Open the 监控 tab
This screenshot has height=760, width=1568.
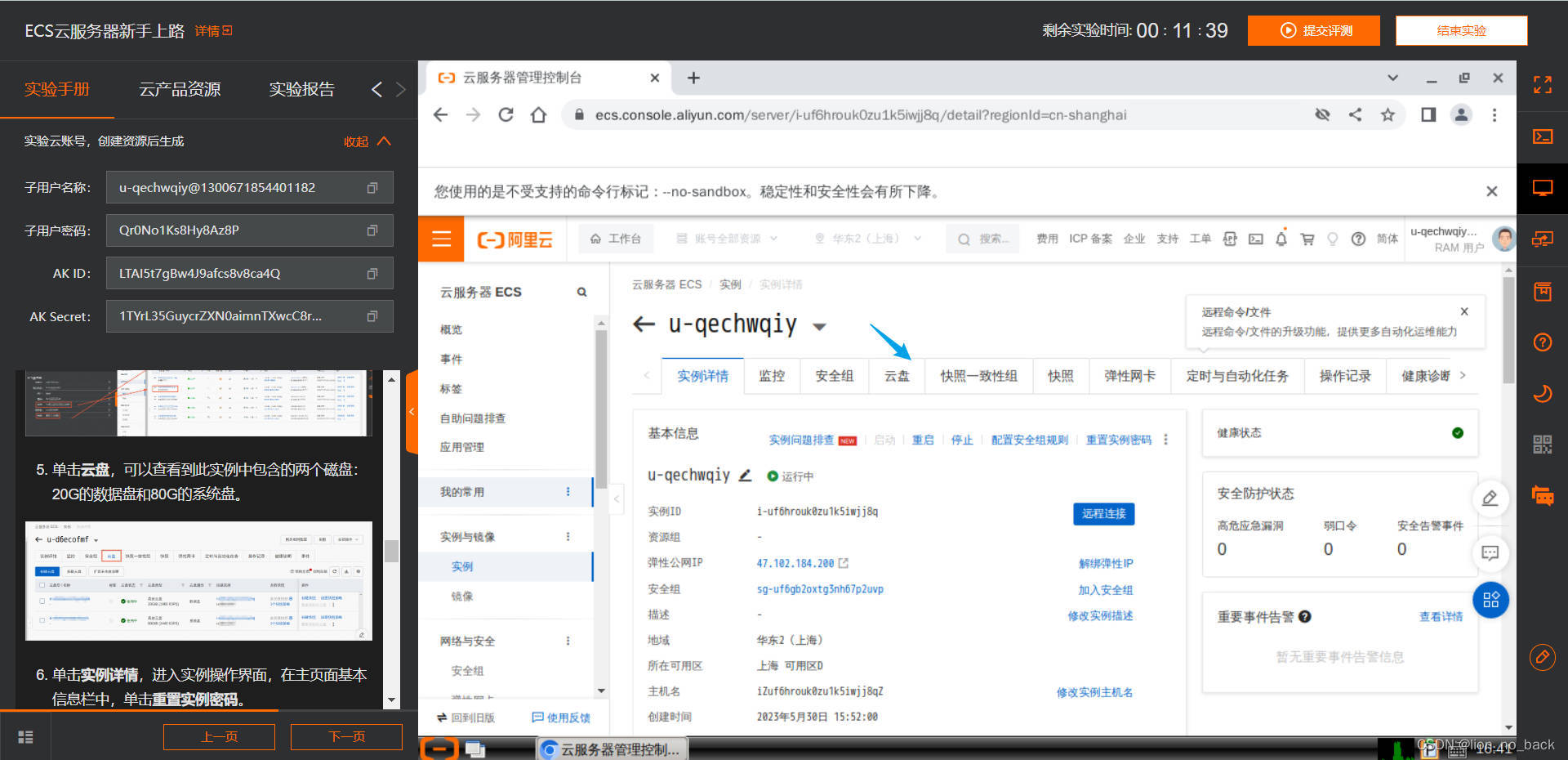pyautogui.click(x=772, y=376)
